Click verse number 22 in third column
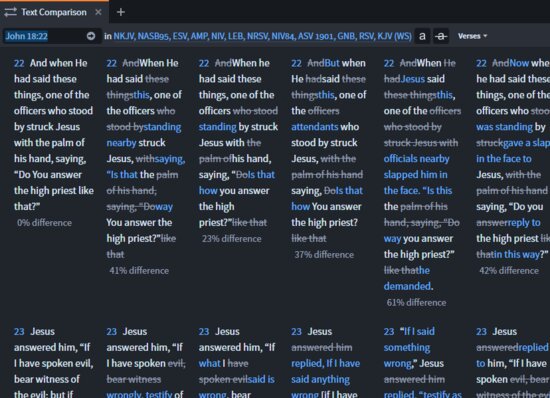The height and width of the screenshot is (398, 550). pyautogui.click(x=204, y=63)
